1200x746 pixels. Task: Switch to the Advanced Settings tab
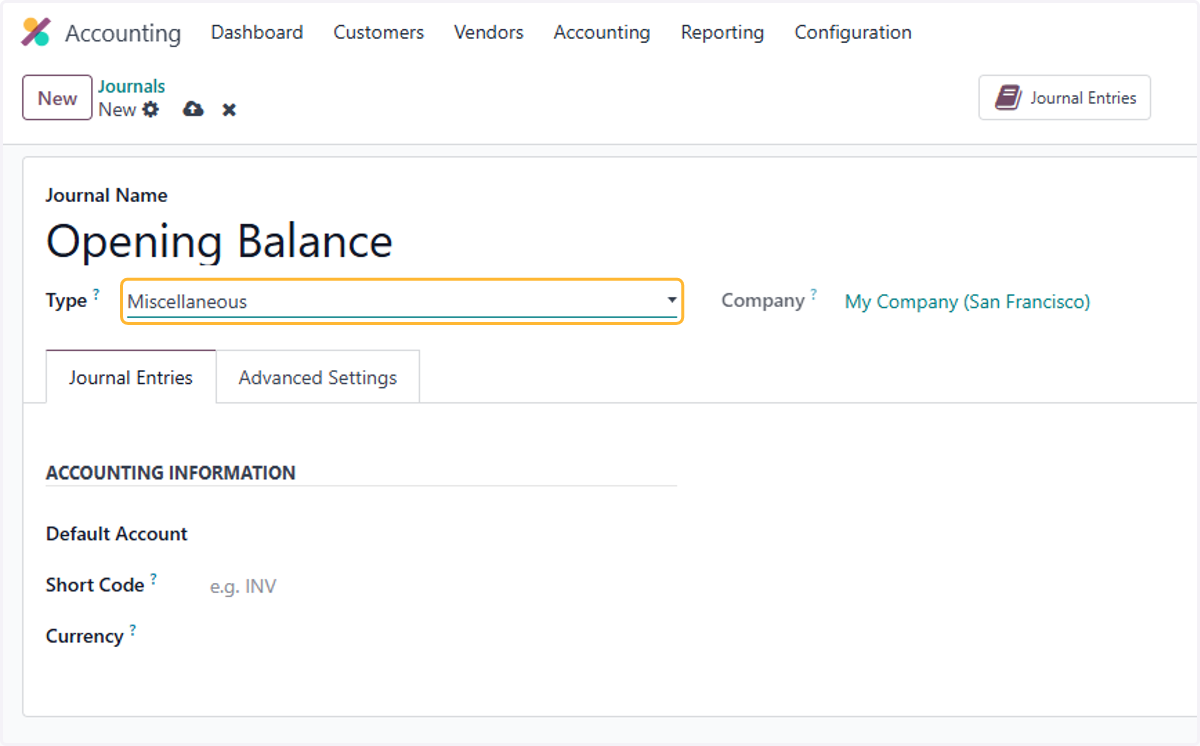pos(318,377)
